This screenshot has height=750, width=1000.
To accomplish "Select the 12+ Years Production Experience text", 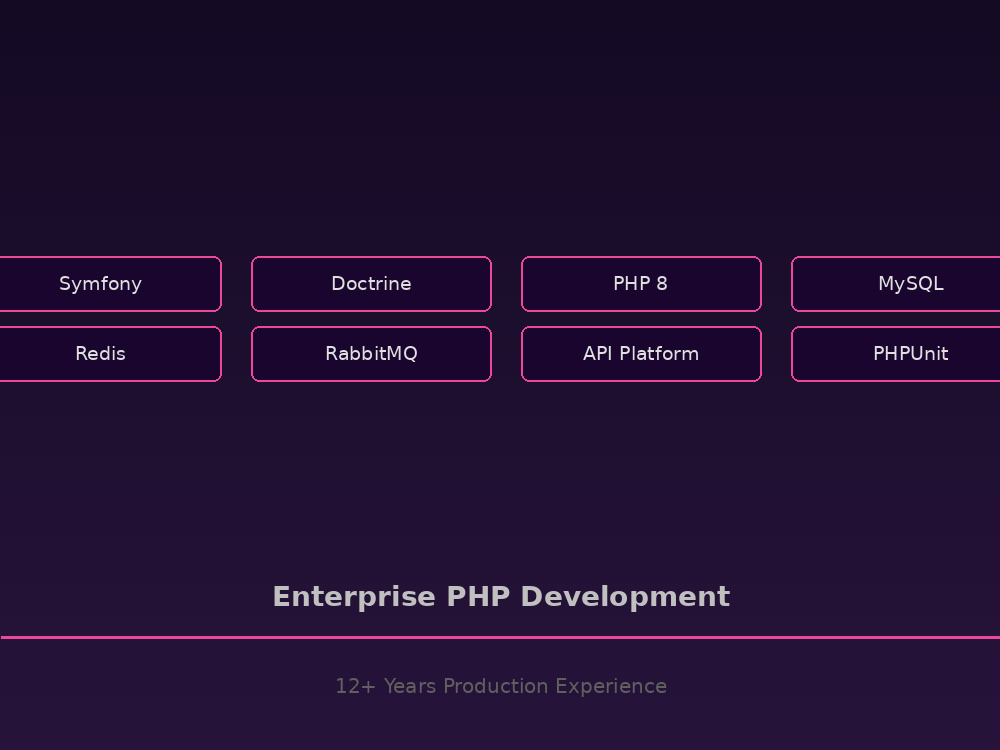I will tap(501, 686).
